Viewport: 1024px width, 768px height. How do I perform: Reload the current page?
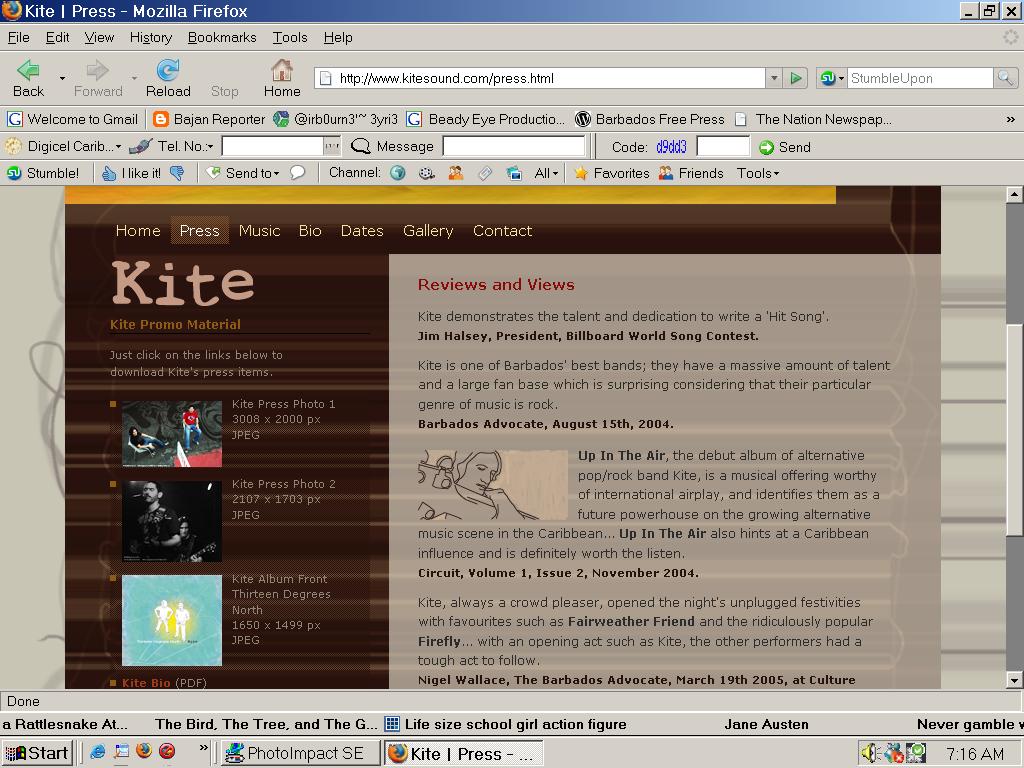tap(167, 74)
